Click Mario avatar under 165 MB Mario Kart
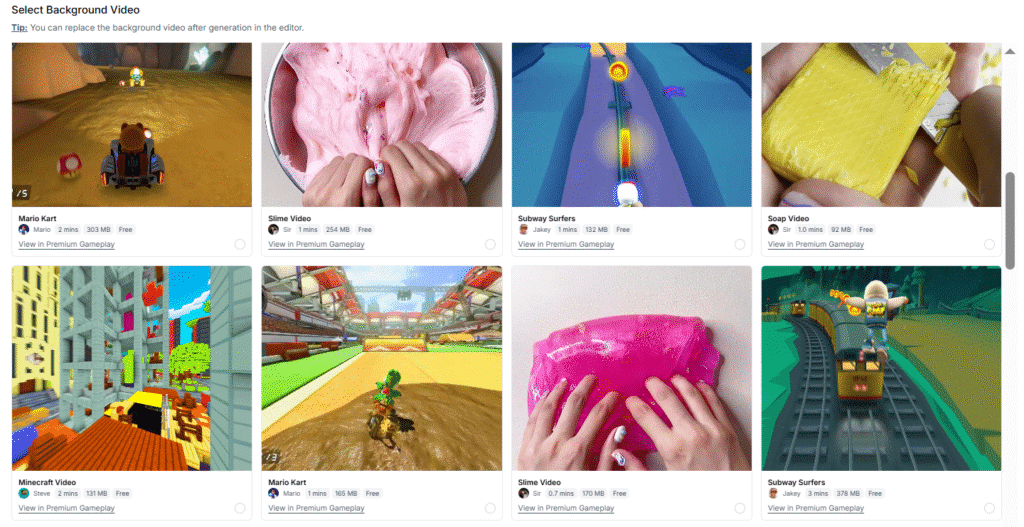The width and height of the screenshot is (1024, 527). point(274,493)
